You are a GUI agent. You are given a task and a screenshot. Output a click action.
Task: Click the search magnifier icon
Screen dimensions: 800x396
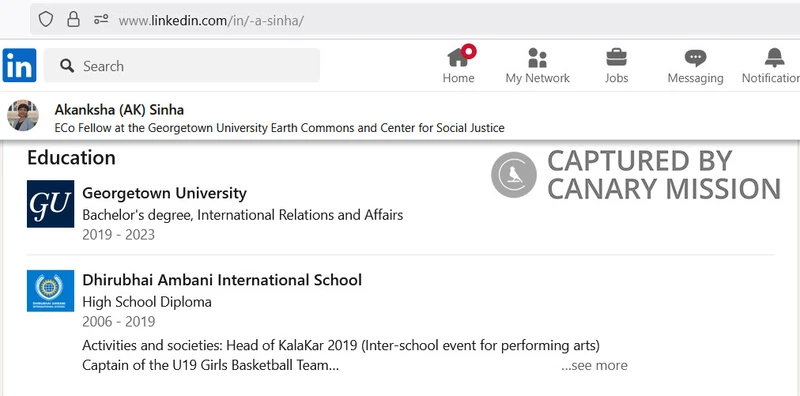(x=67, y=65)
